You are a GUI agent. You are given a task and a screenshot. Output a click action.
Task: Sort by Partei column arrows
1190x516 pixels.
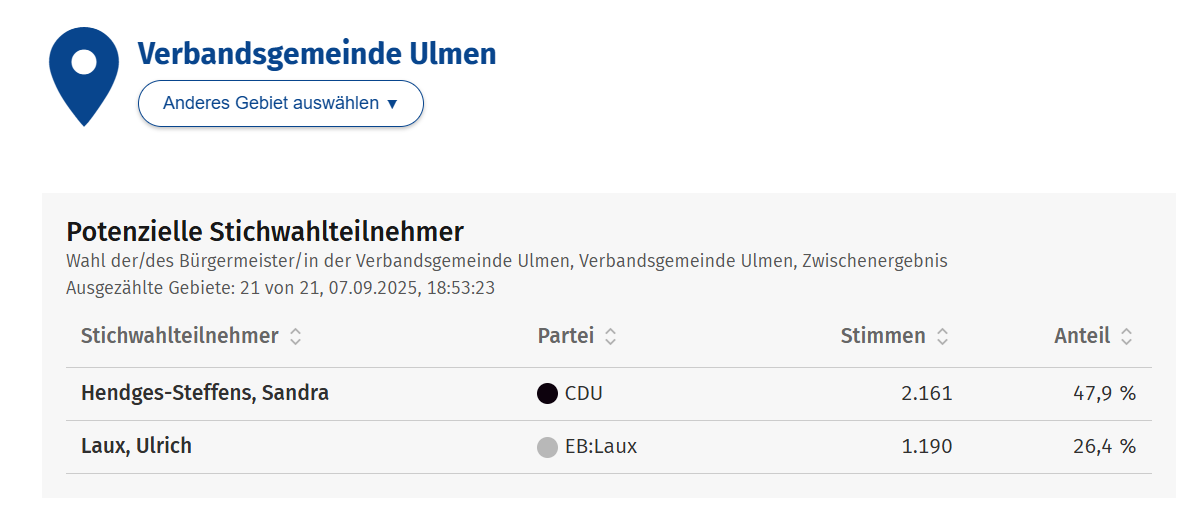(x=610, y=337)
